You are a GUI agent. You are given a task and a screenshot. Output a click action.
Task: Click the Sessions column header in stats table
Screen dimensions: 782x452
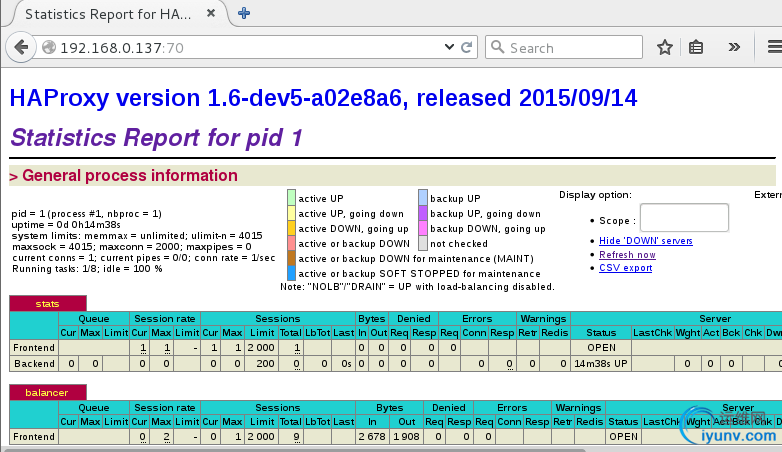[278, 318]
